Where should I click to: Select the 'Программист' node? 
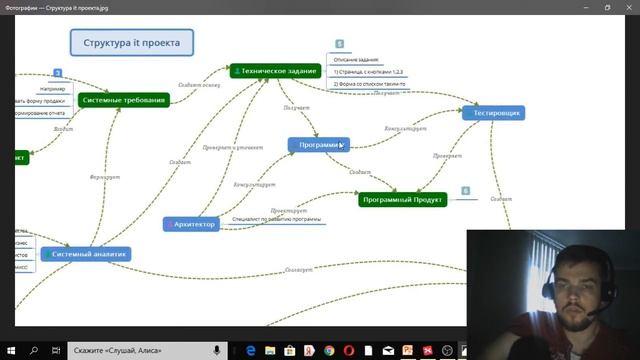point(319,145)
